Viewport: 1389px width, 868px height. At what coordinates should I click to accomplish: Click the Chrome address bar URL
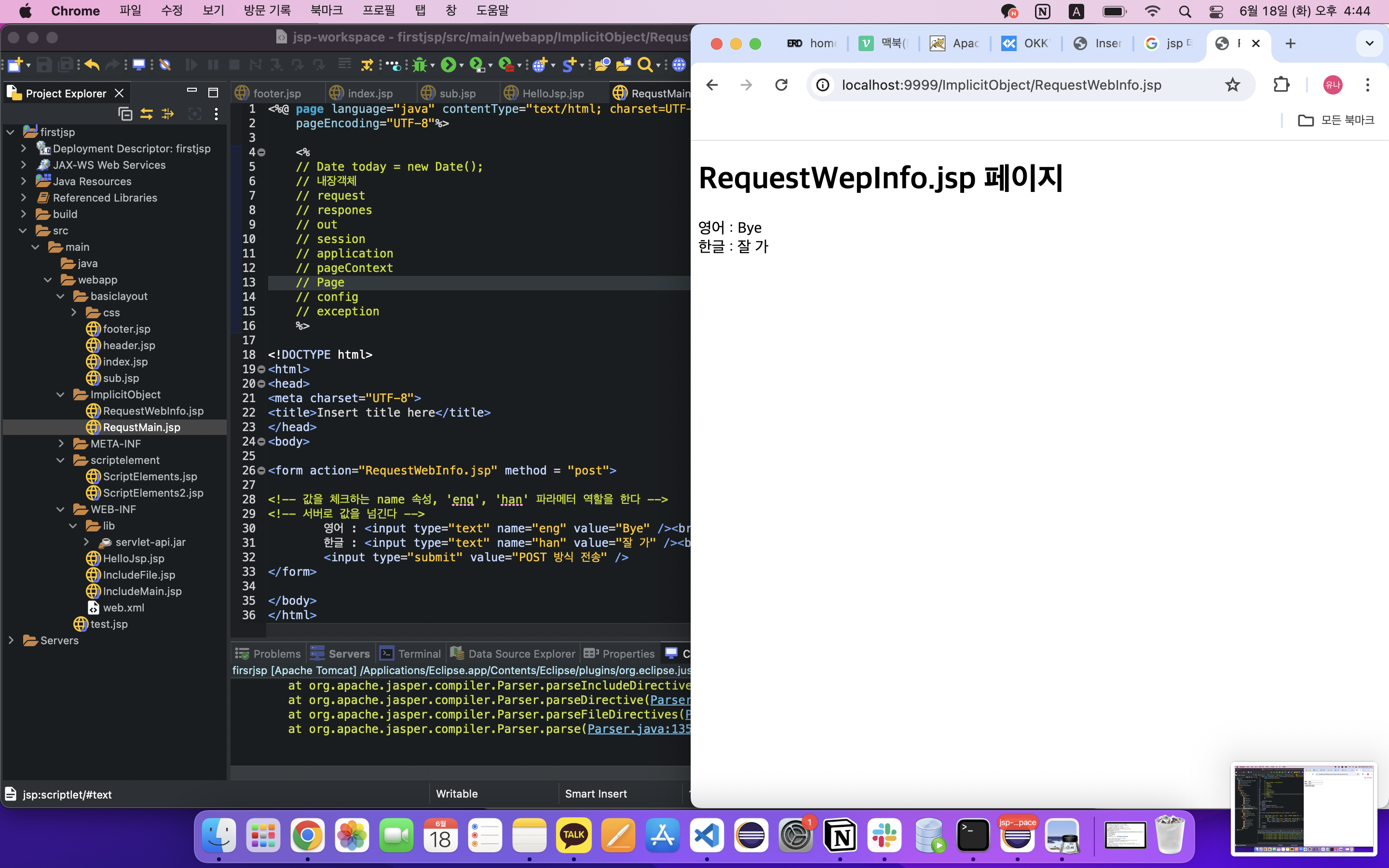point(1001,85)
